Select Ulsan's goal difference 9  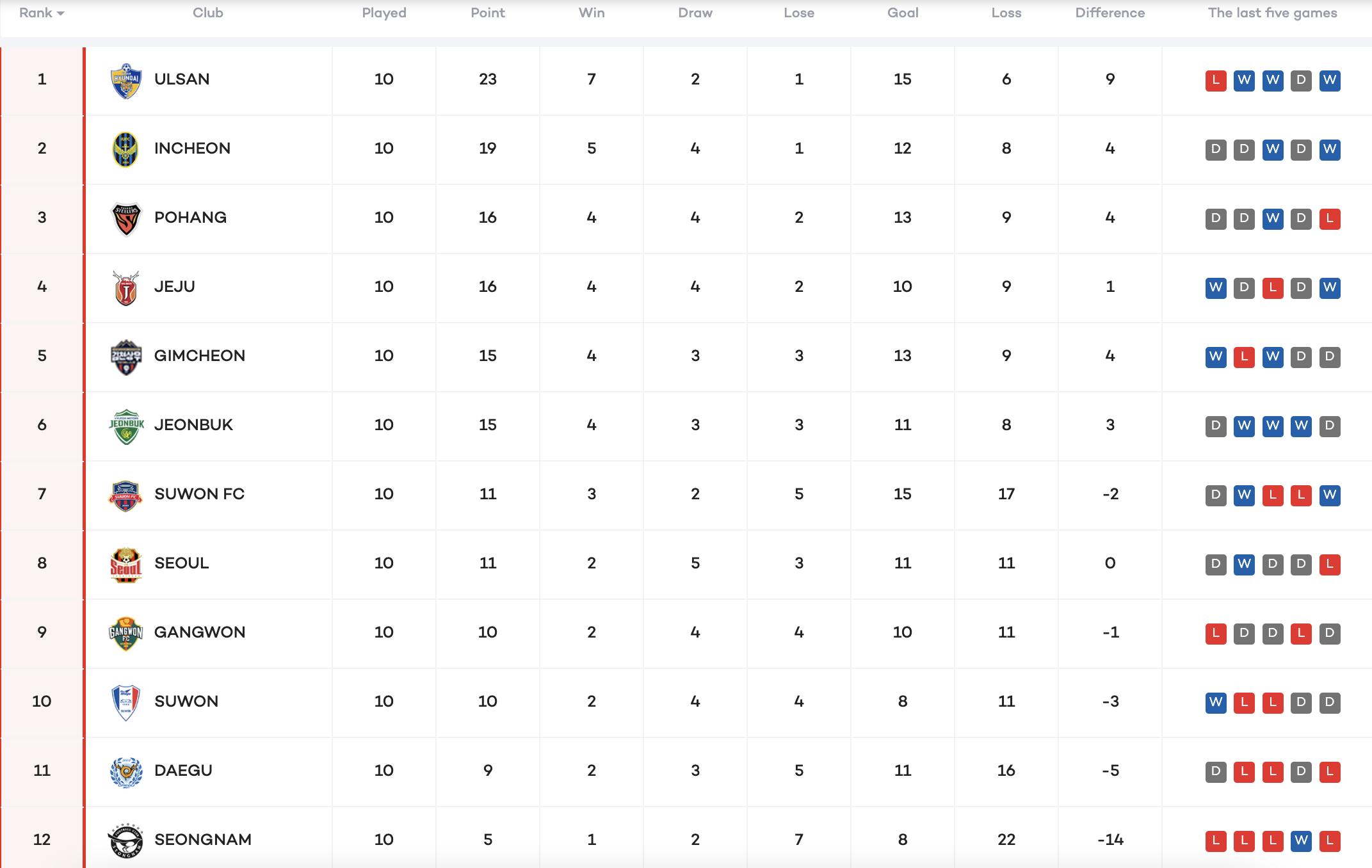(x=1110, y=79)
